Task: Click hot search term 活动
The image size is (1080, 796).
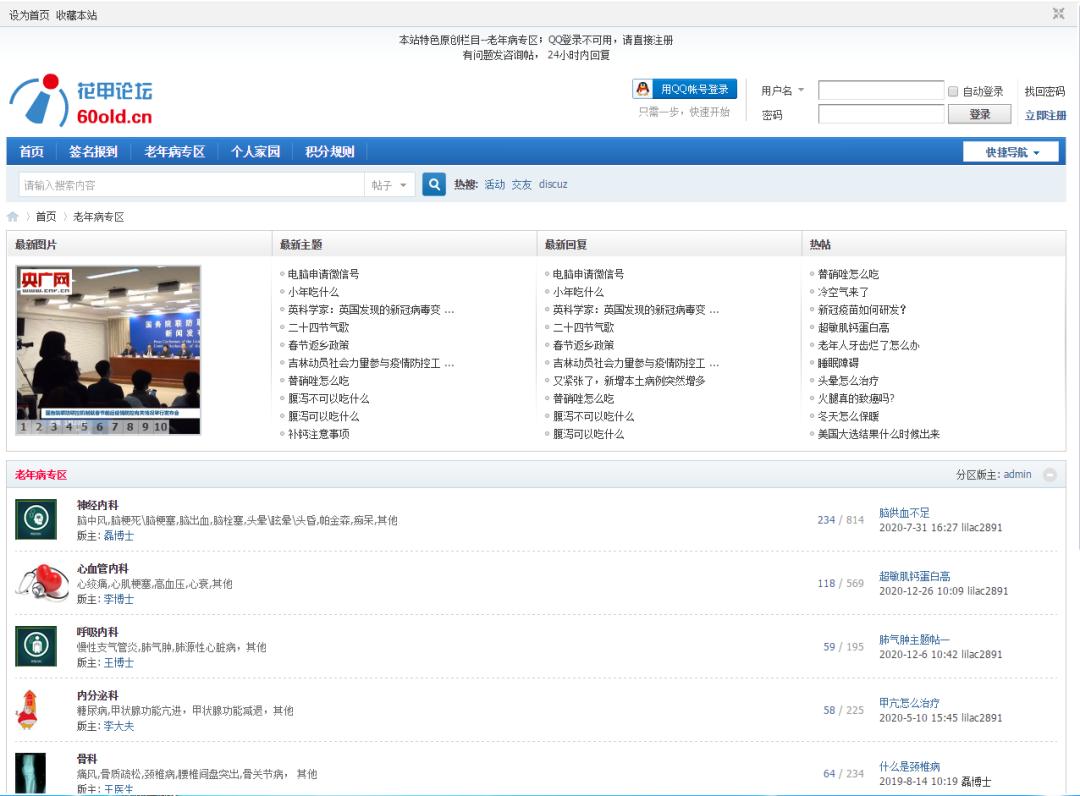Action: [495, 185]
